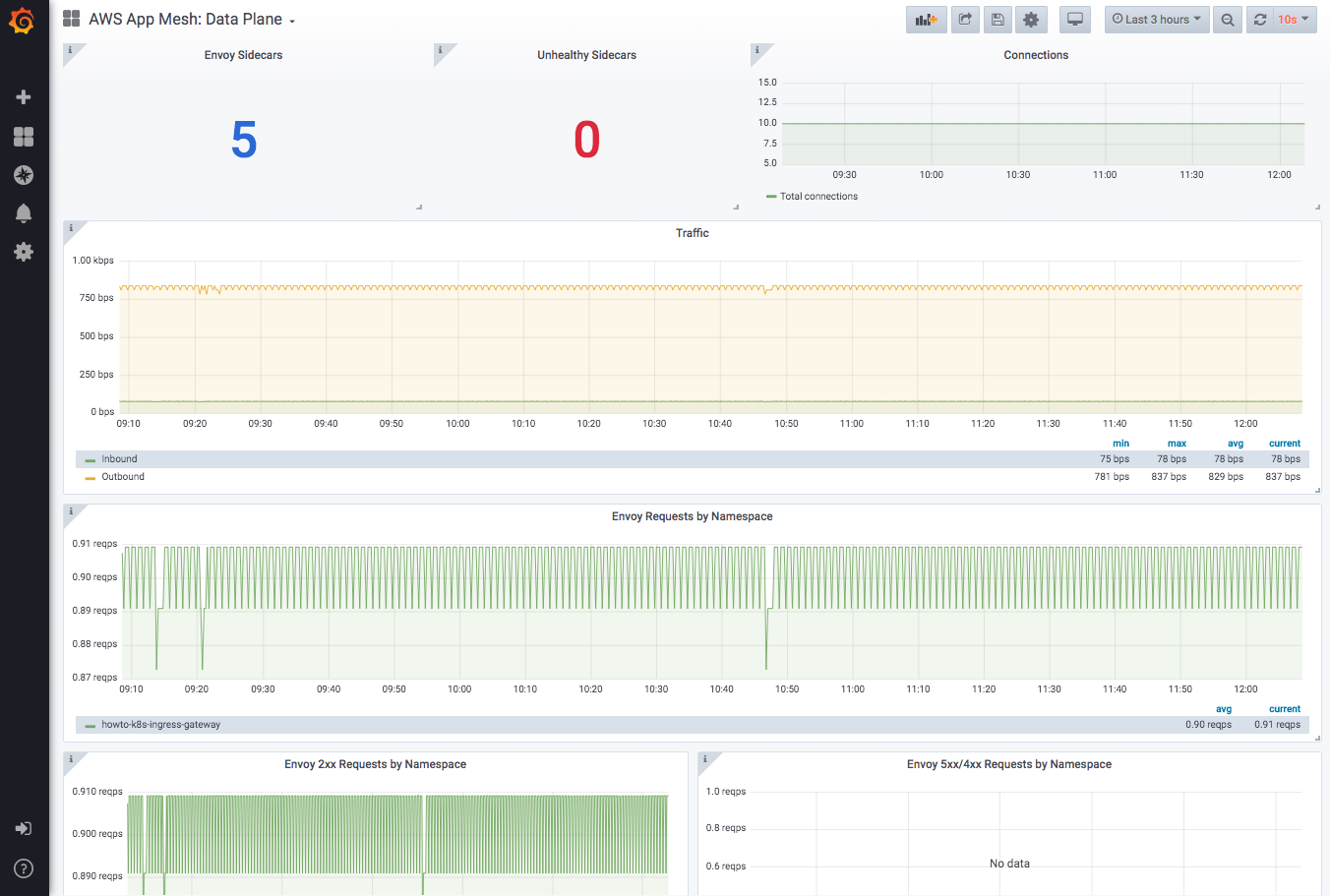The height and width of the screenshot is (896, 1330).
Task: Open the Create plus menu in sidebar
Action: (x=24, y=96)
